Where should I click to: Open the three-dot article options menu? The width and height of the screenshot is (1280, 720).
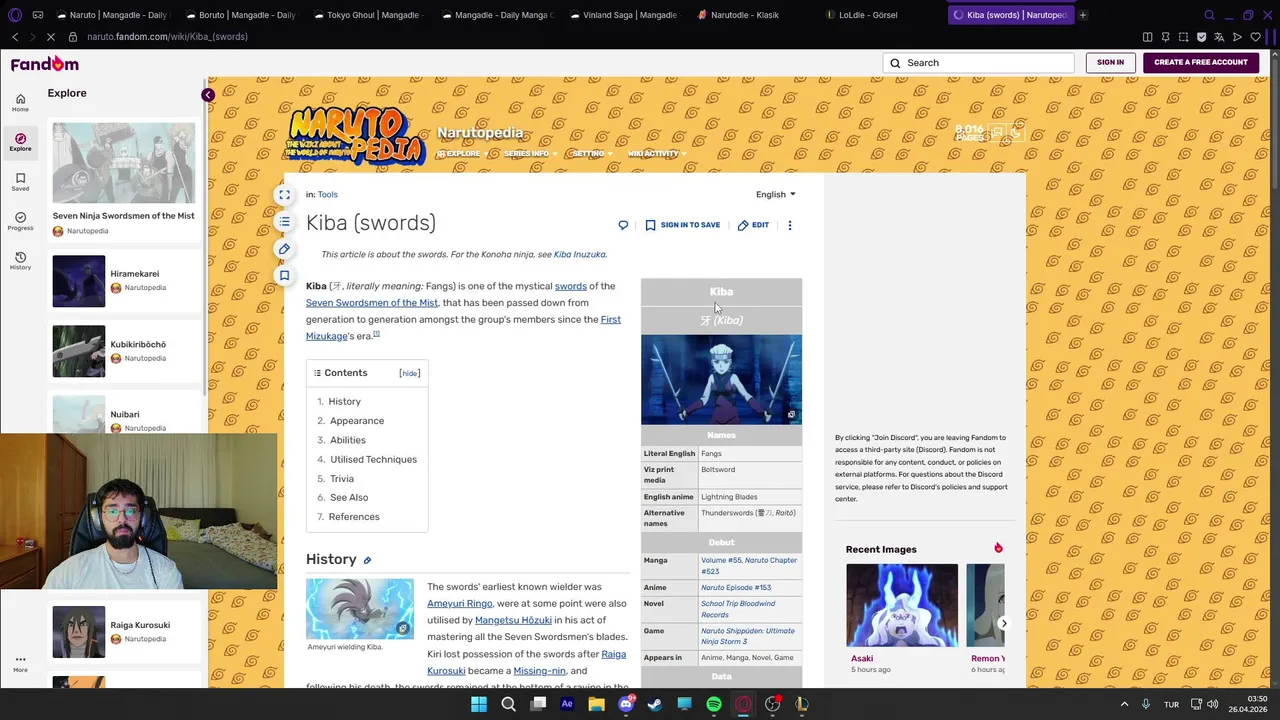[x=790, y=225]
